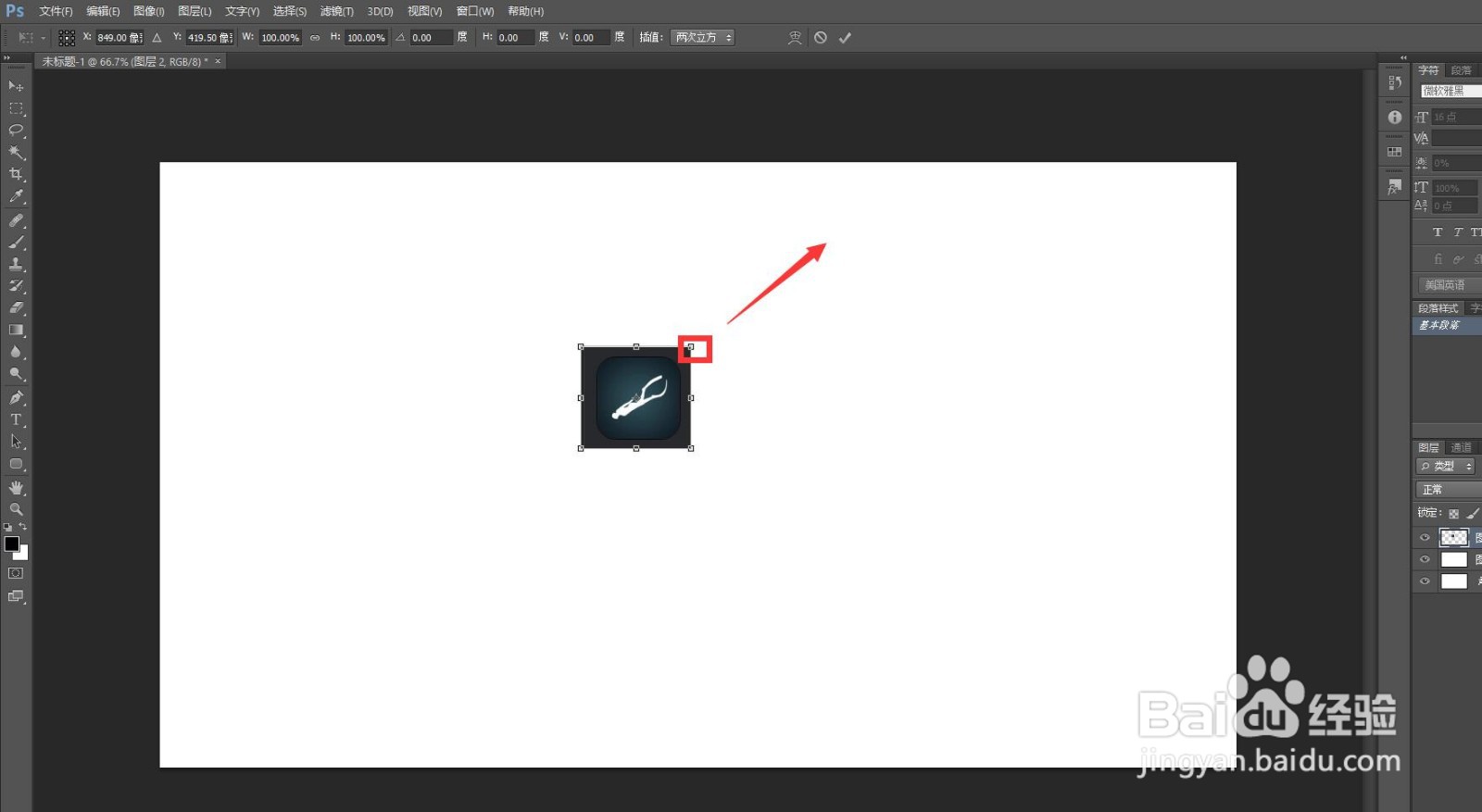1482x812 pixels.
Task: Edit the X position field
Action: click(x=119, y=38)
